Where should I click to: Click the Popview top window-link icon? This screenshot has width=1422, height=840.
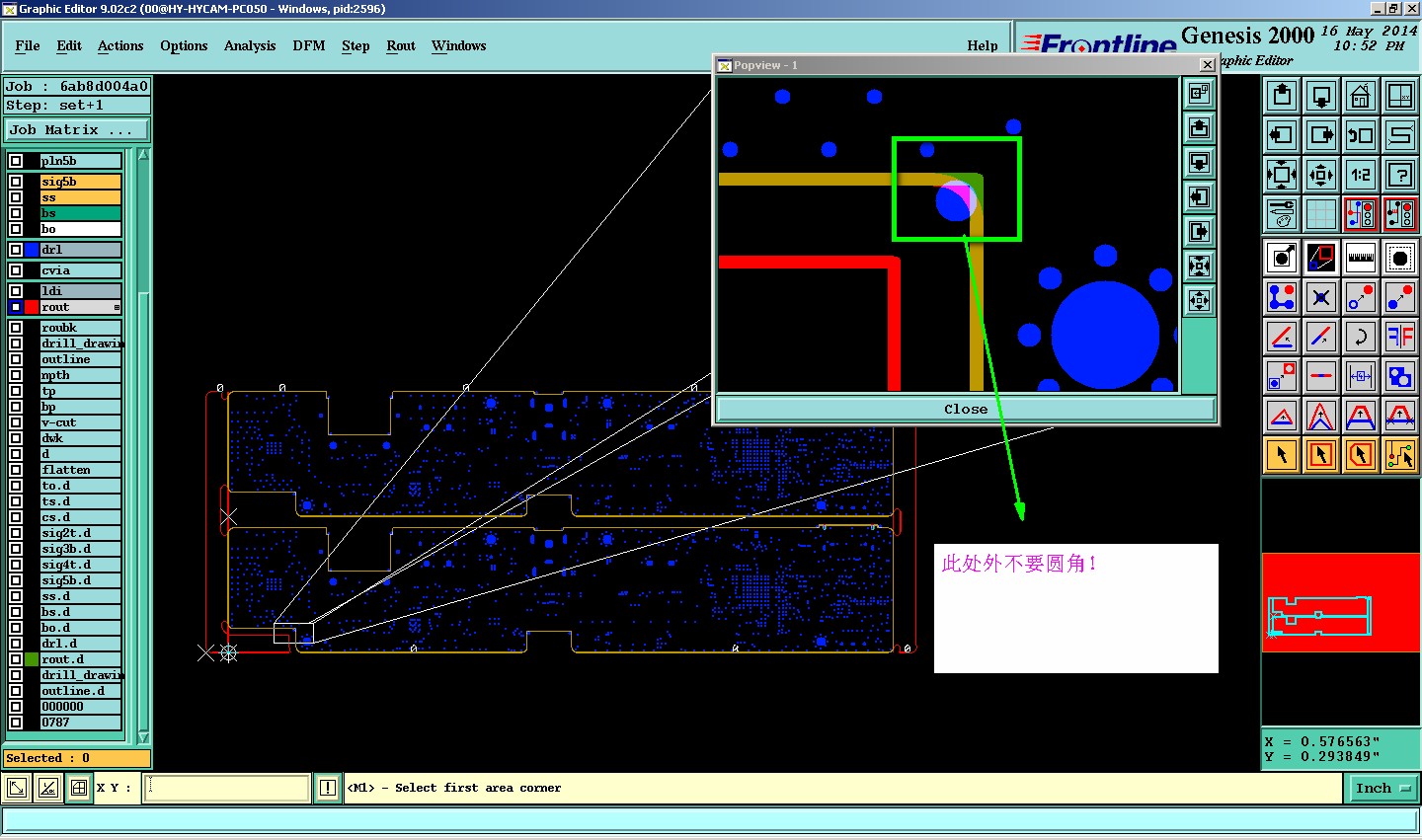1199,94
